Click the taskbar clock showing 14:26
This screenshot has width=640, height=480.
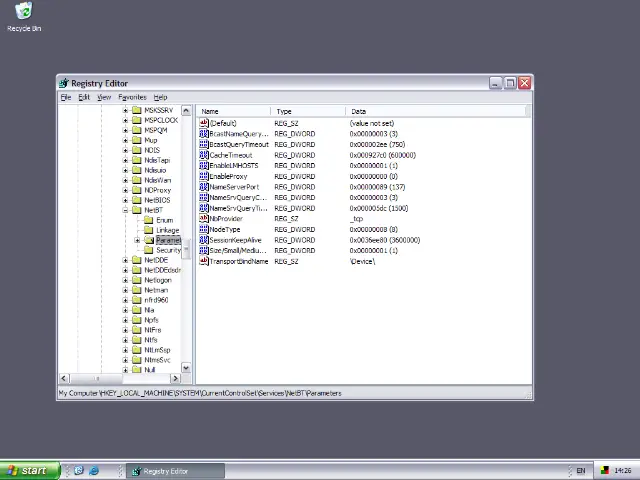click(622, 471)
